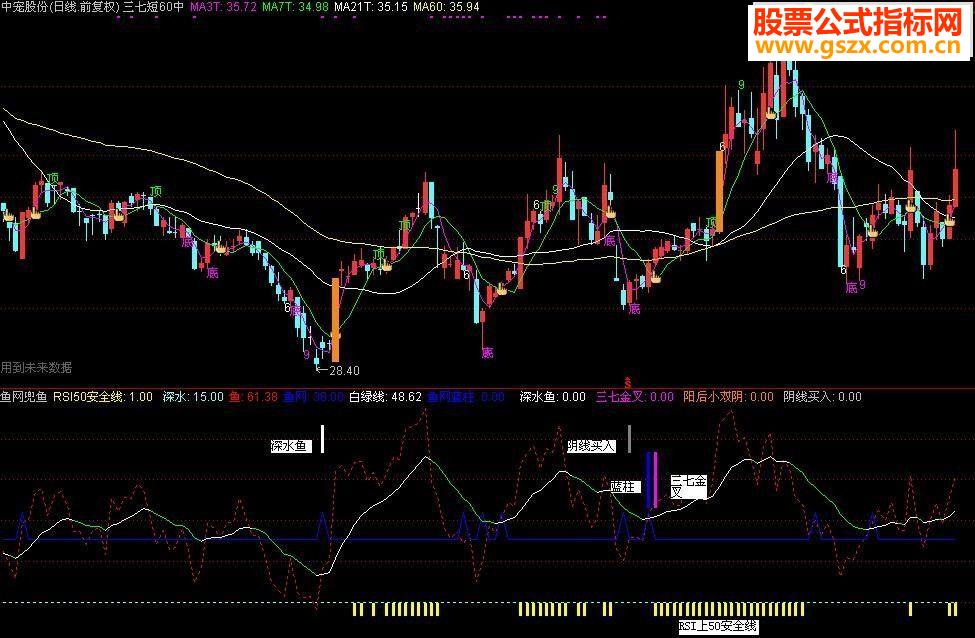Click the 阳后小双阴: 0.00 value
Screen dimensions: 975x638
tap(728, 397)
